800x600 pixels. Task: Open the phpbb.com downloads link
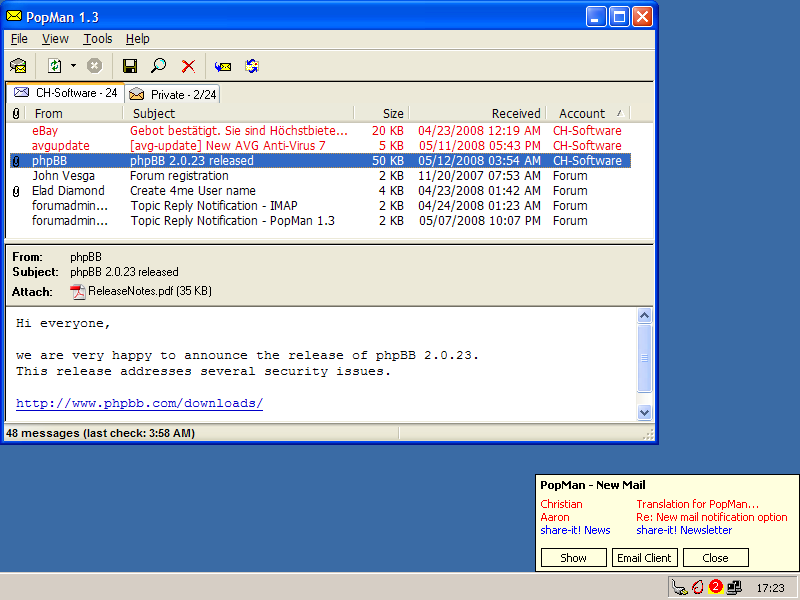coord(139,403)
